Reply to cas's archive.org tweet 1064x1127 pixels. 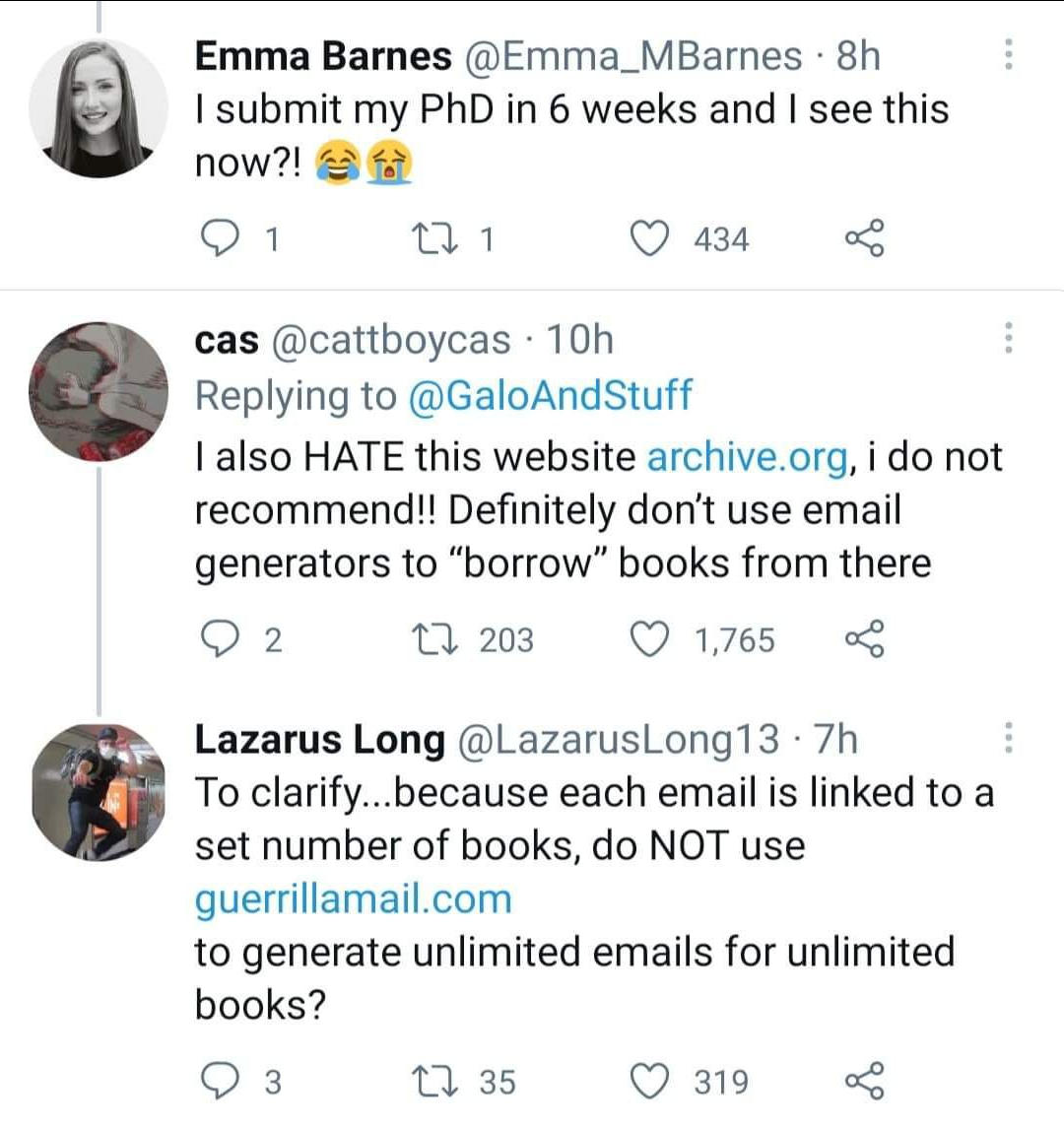point(219,639)
